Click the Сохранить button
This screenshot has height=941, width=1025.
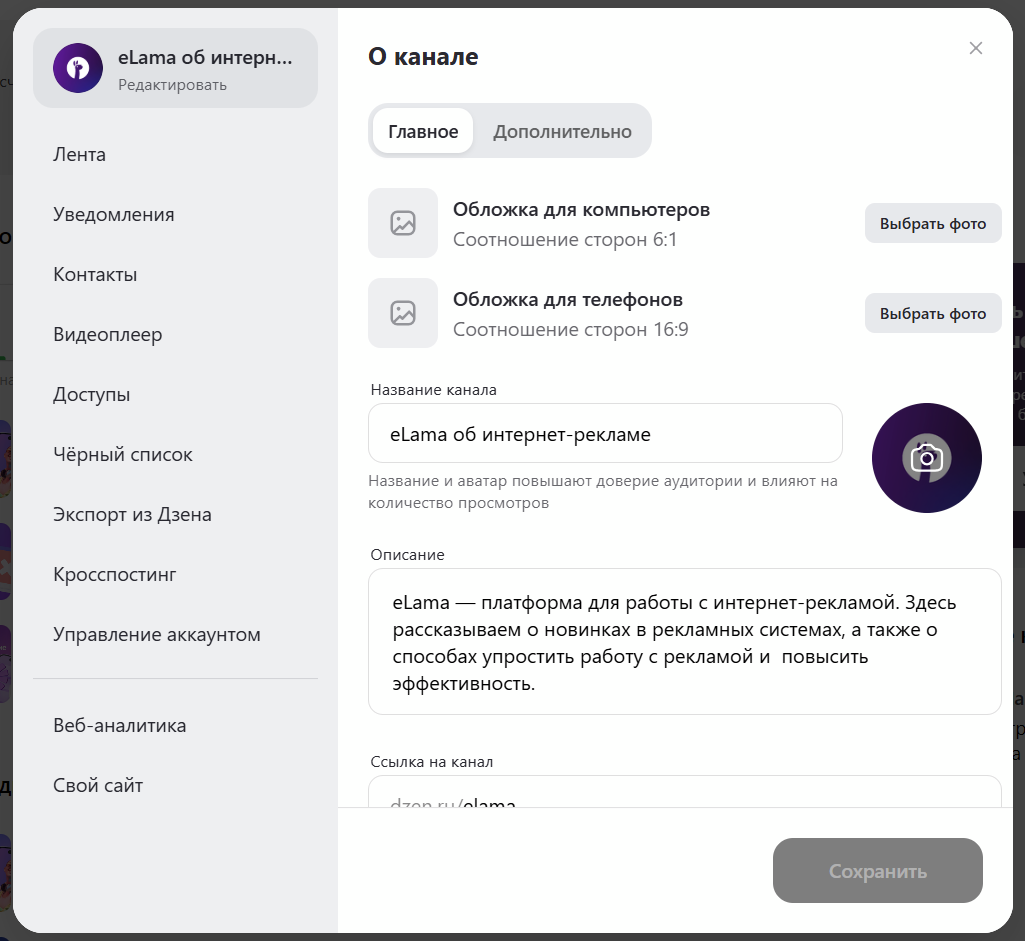(x=877, y=870)
